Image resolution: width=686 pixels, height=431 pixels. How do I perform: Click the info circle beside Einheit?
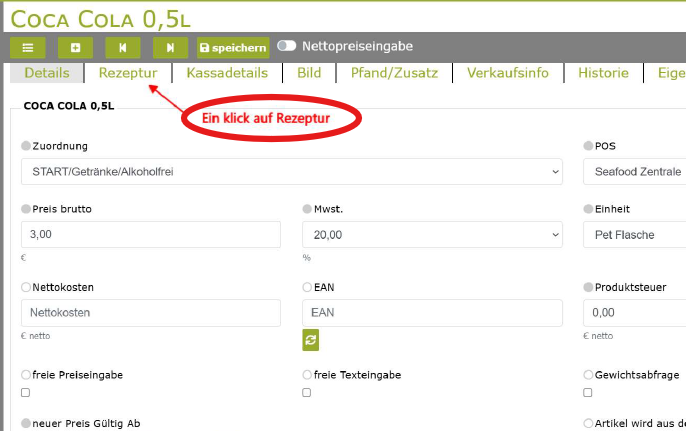[x=588, y=209]
